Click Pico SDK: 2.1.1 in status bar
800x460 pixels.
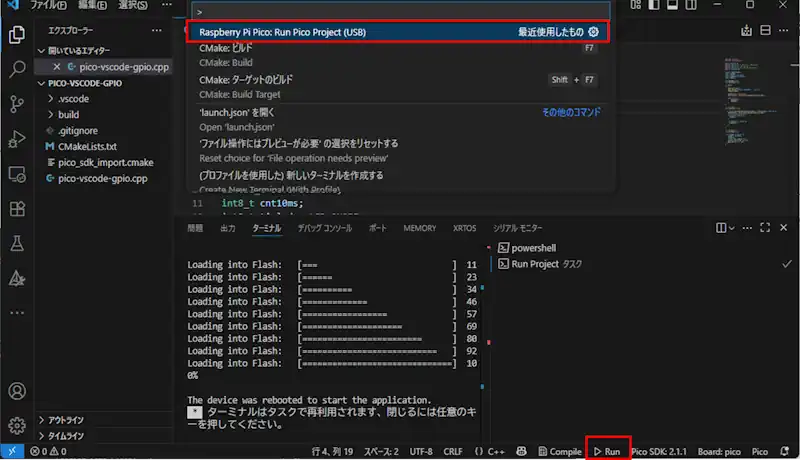659,451
